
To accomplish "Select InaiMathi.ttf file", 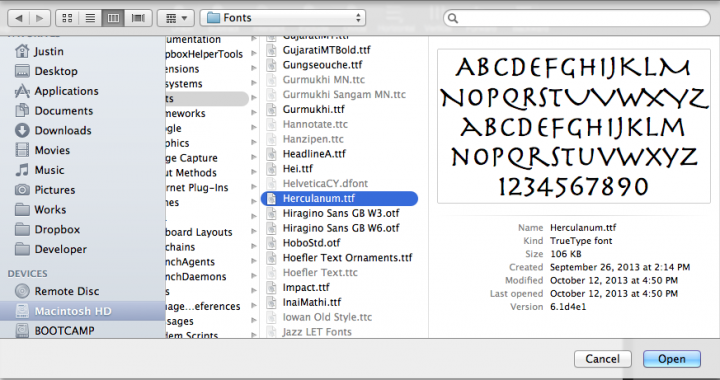I will coord(312,302).
